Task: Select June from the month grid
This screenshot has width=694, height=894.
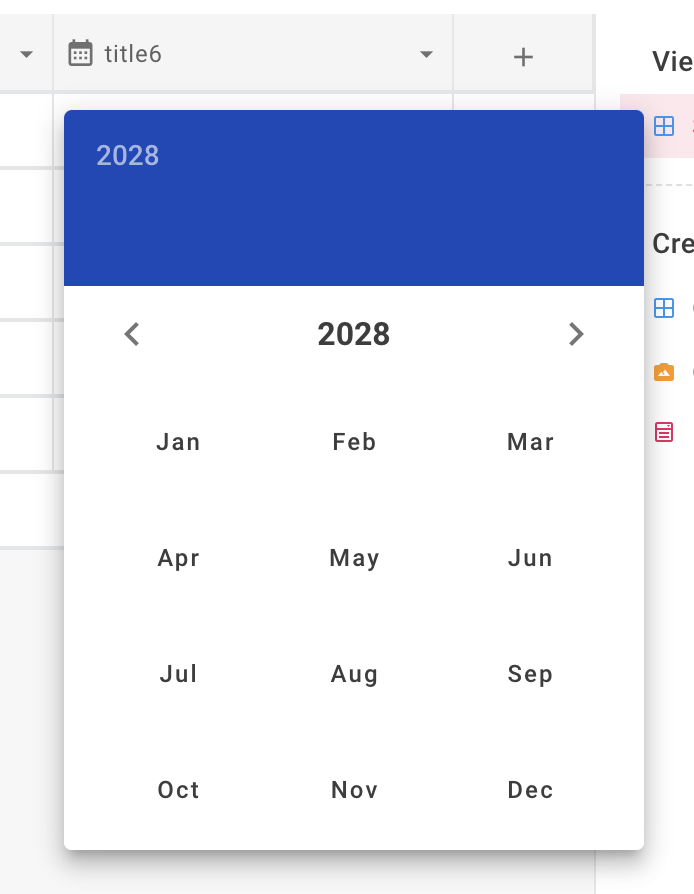Action: coord(530,557)
